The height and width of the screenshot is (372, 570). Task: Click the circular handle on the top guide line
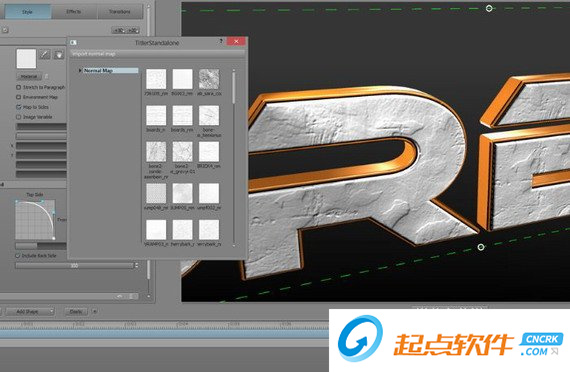click(489, 8)
